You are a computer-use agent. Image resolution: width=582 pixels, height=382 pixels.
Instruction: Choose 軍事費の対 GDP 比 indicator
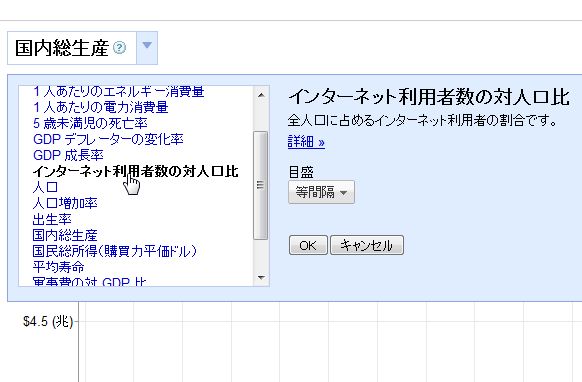pyautogui.click(x=89, y=281)
